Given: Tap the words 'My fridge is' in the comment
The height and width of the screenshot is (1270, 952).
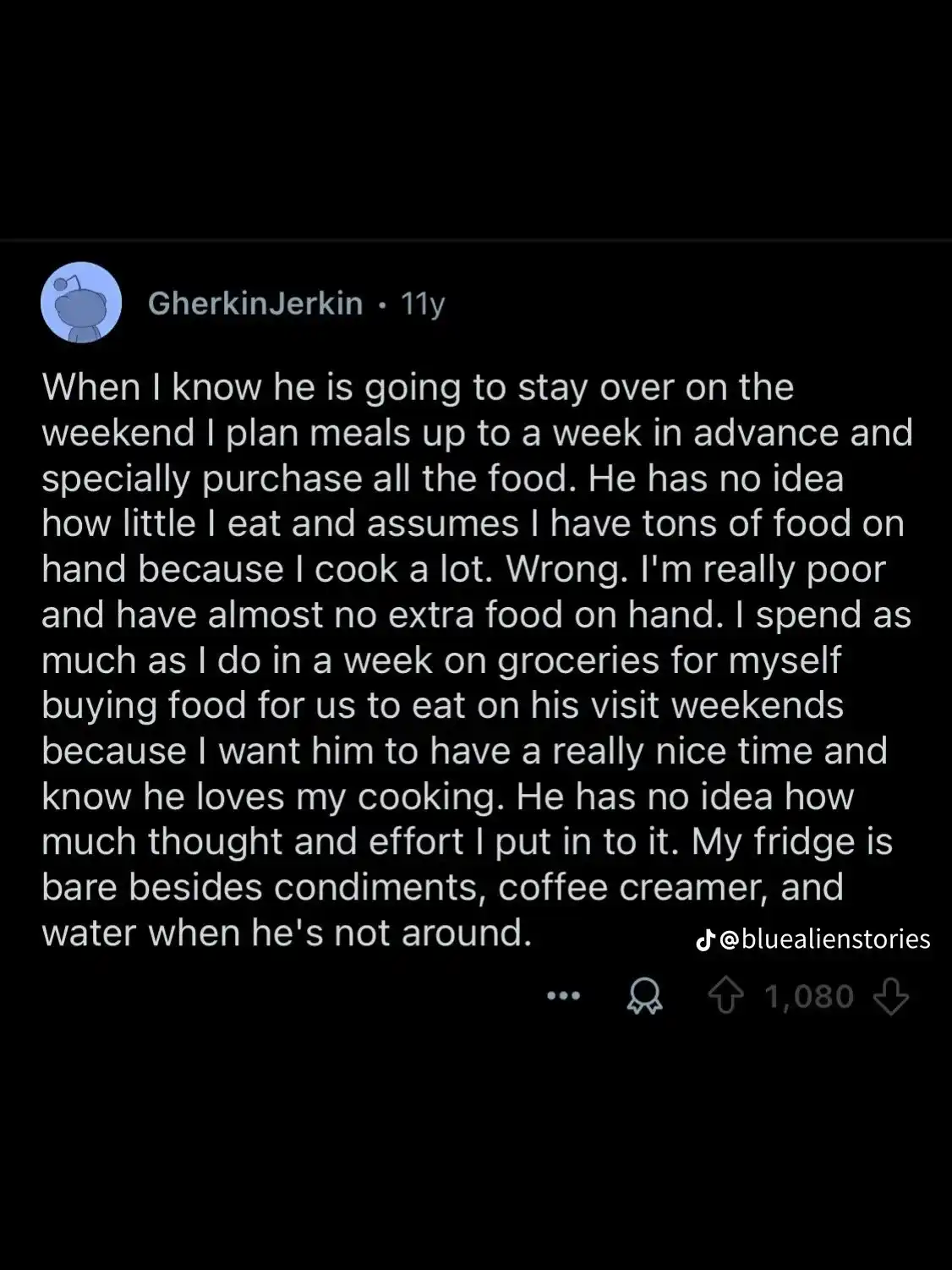Looking at the screenshot, I should [x=792, y=842].
